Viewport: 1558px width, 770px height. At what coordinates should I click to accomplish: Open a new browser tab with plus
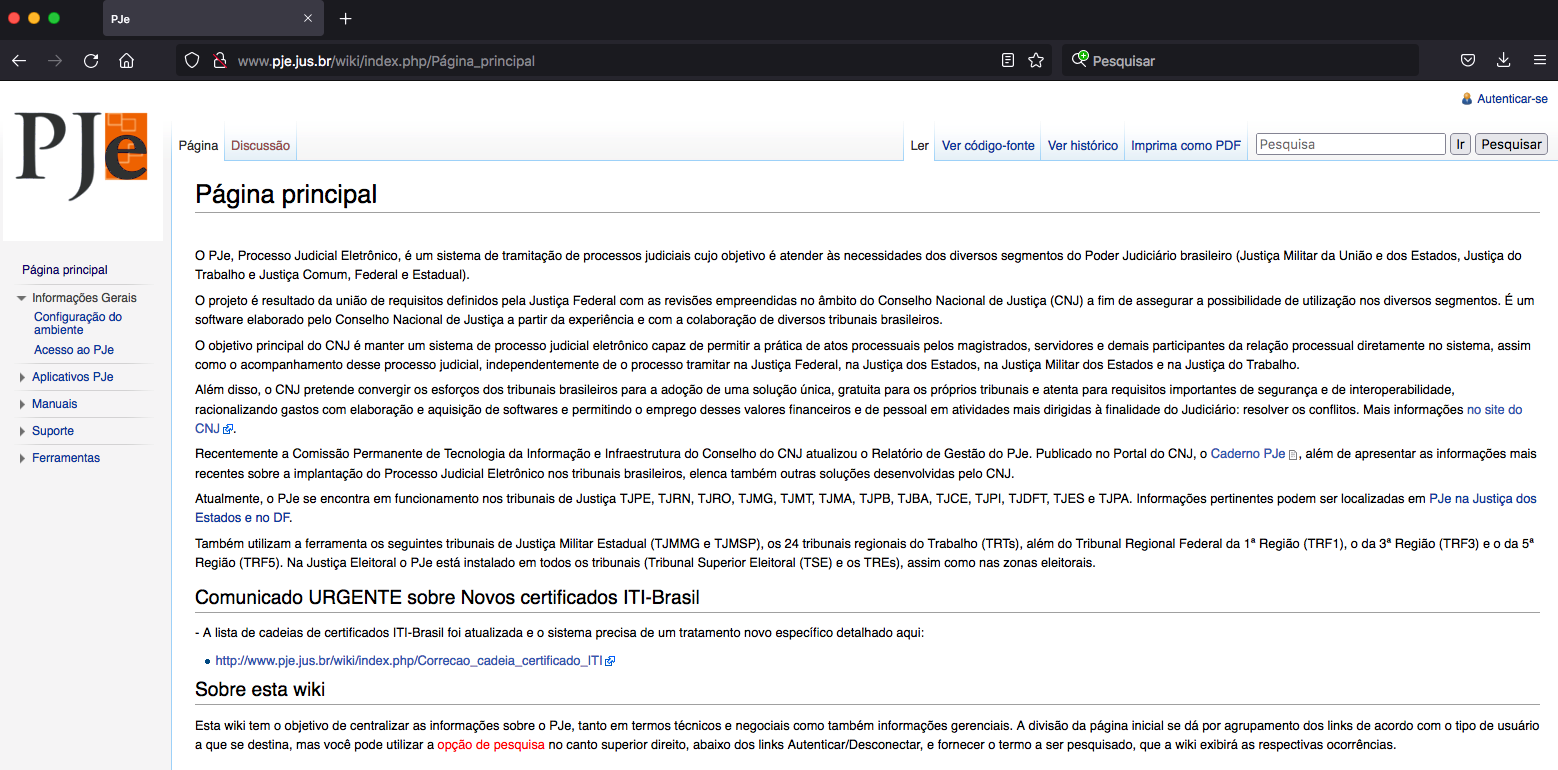(x=346, y=19)
